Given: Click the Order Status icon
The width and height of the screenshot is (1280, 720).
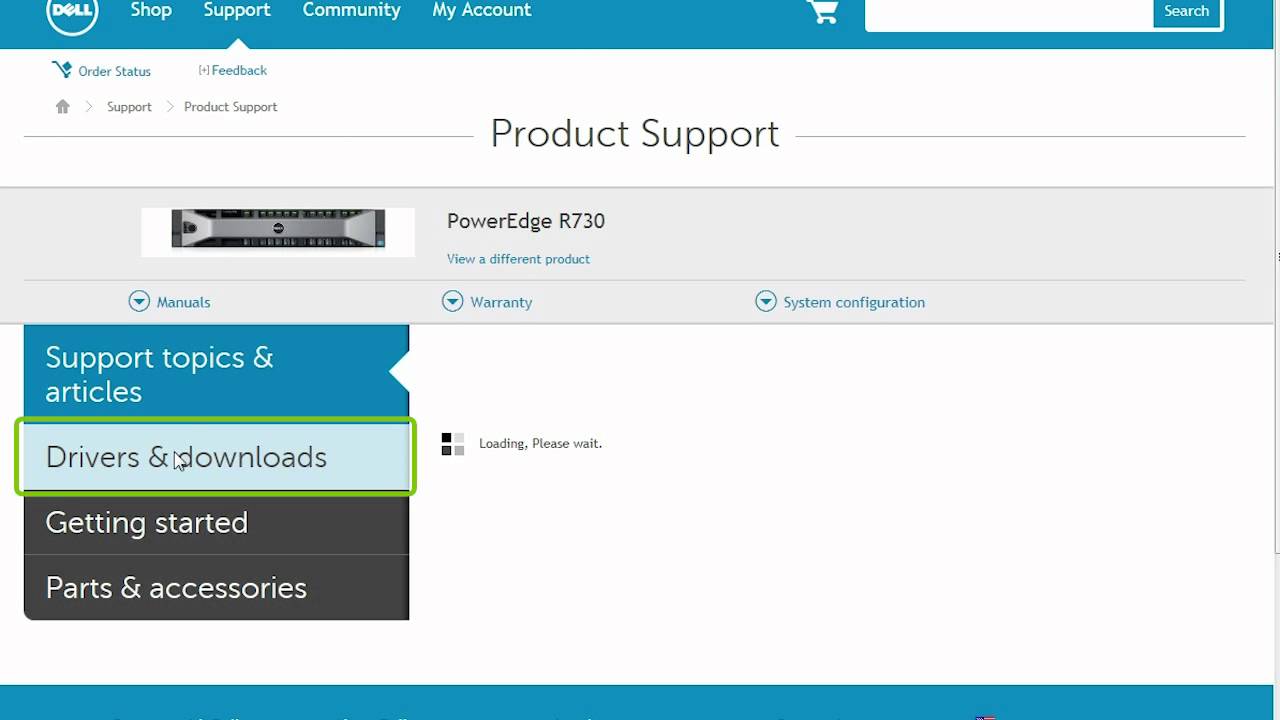Looking at the screenshot, I should pos(62,70).
